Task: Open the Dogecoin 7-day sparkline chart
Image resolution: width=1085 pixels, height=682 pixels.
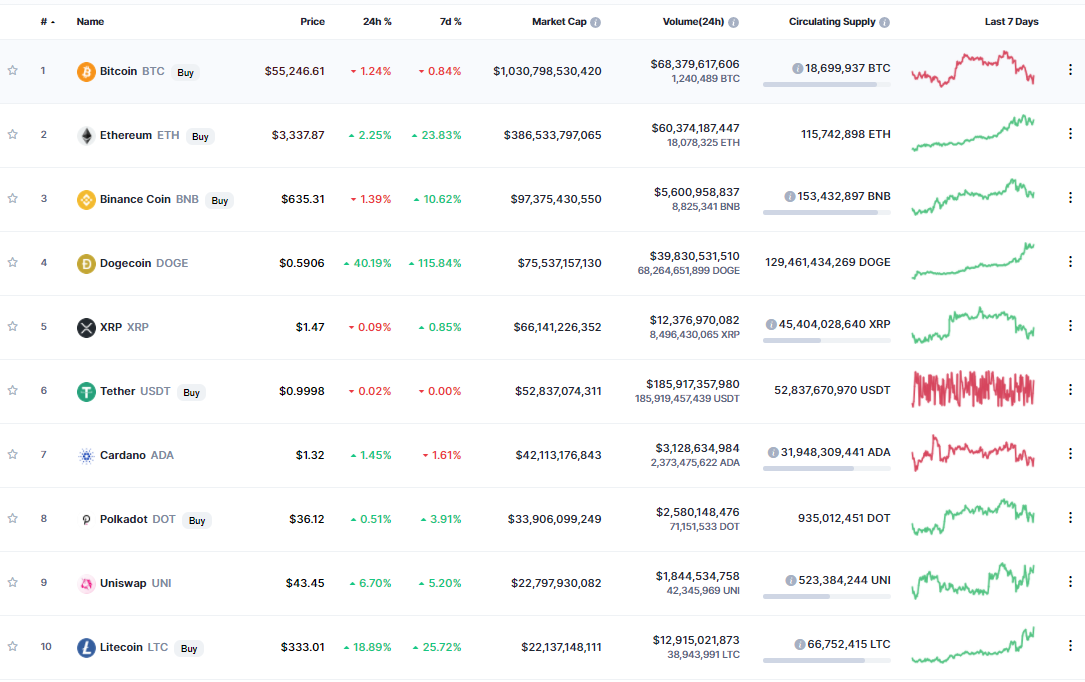Action: (973, 261)
